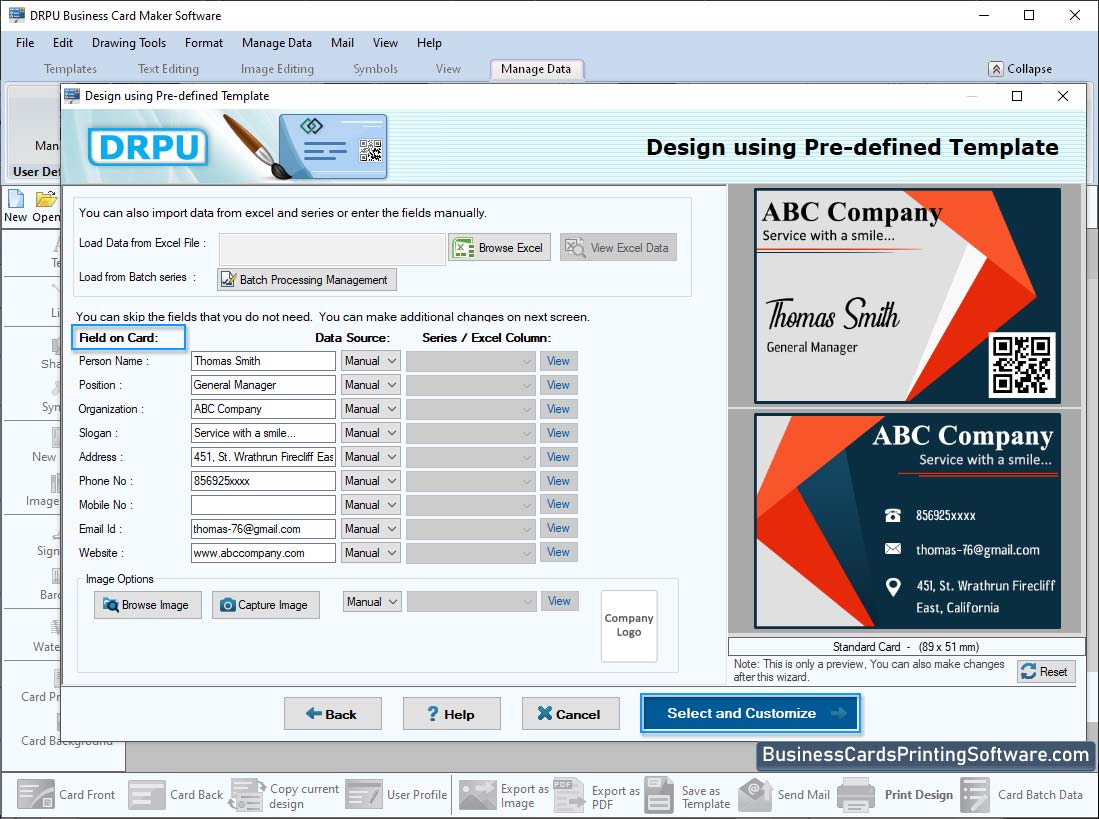Open the Drawing Tools menu
This screenshot has width=1099, height=819.
click(129, 43)
